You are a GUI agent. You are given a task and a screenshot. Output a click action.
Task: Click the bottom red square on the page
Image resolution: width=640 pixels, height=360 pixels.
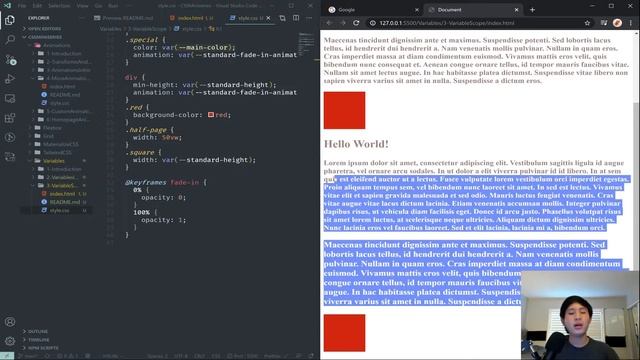[344, 333]
